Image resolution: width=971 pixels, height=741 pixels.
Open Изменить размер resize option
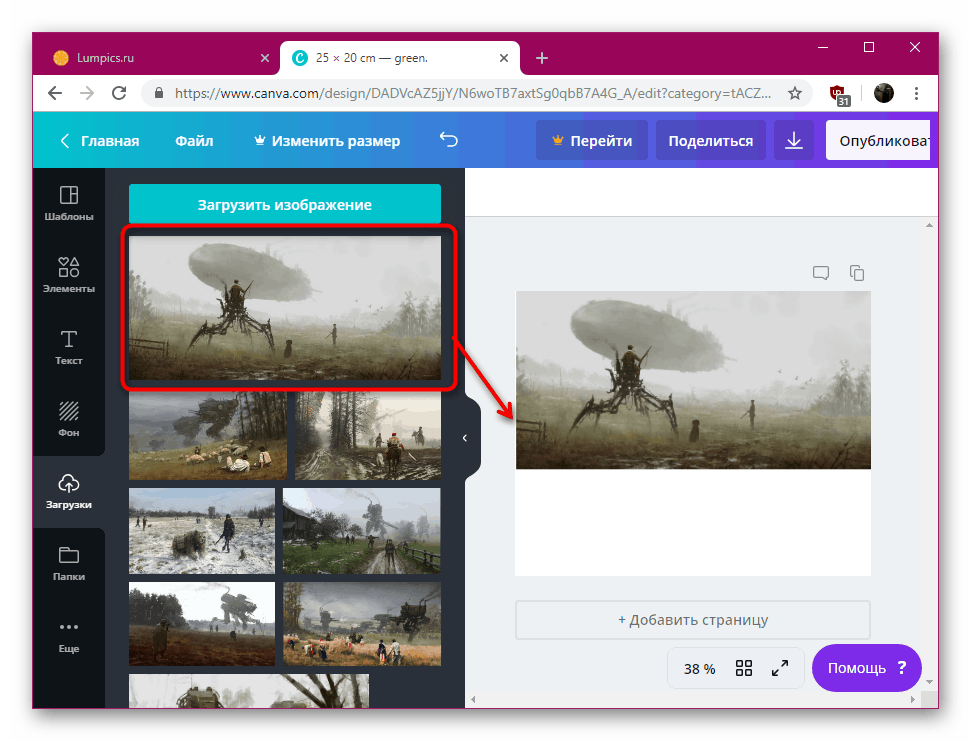coord(327,141)
